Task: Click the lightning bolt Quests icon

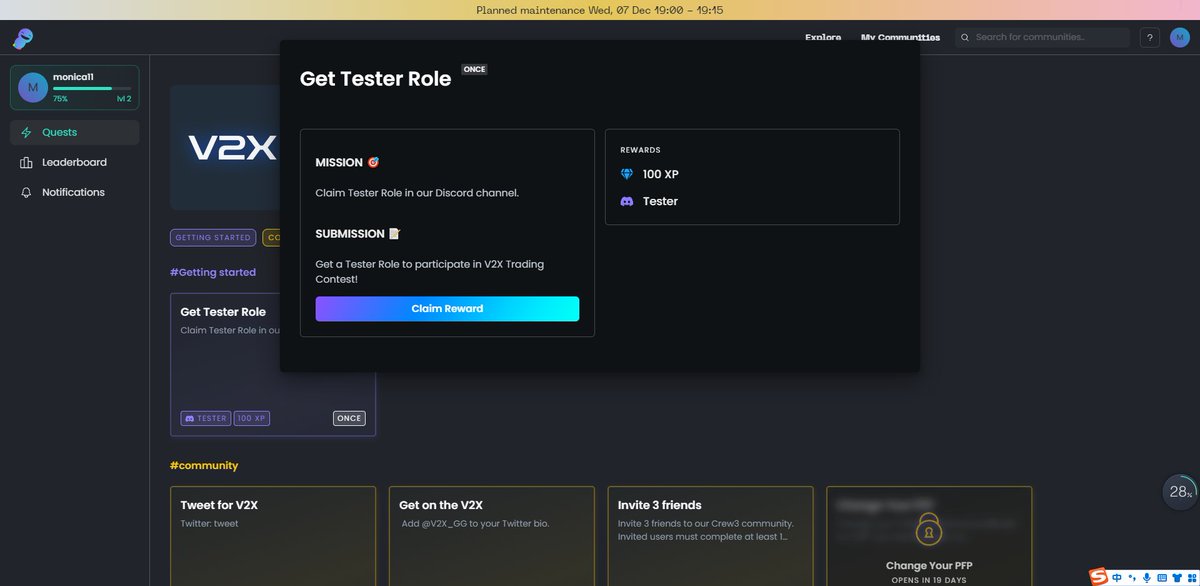Action: 26,132
